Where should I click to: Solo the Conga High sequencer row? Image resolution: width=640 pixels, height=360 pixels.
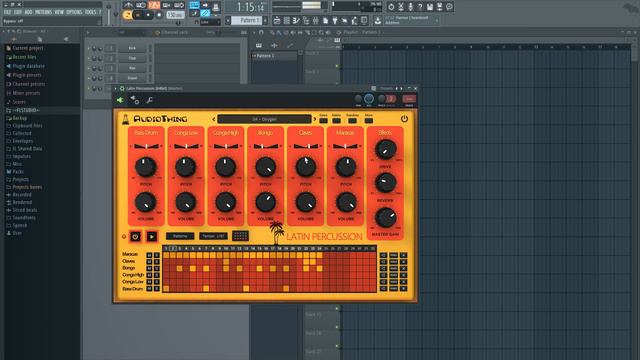click(157, 275)
